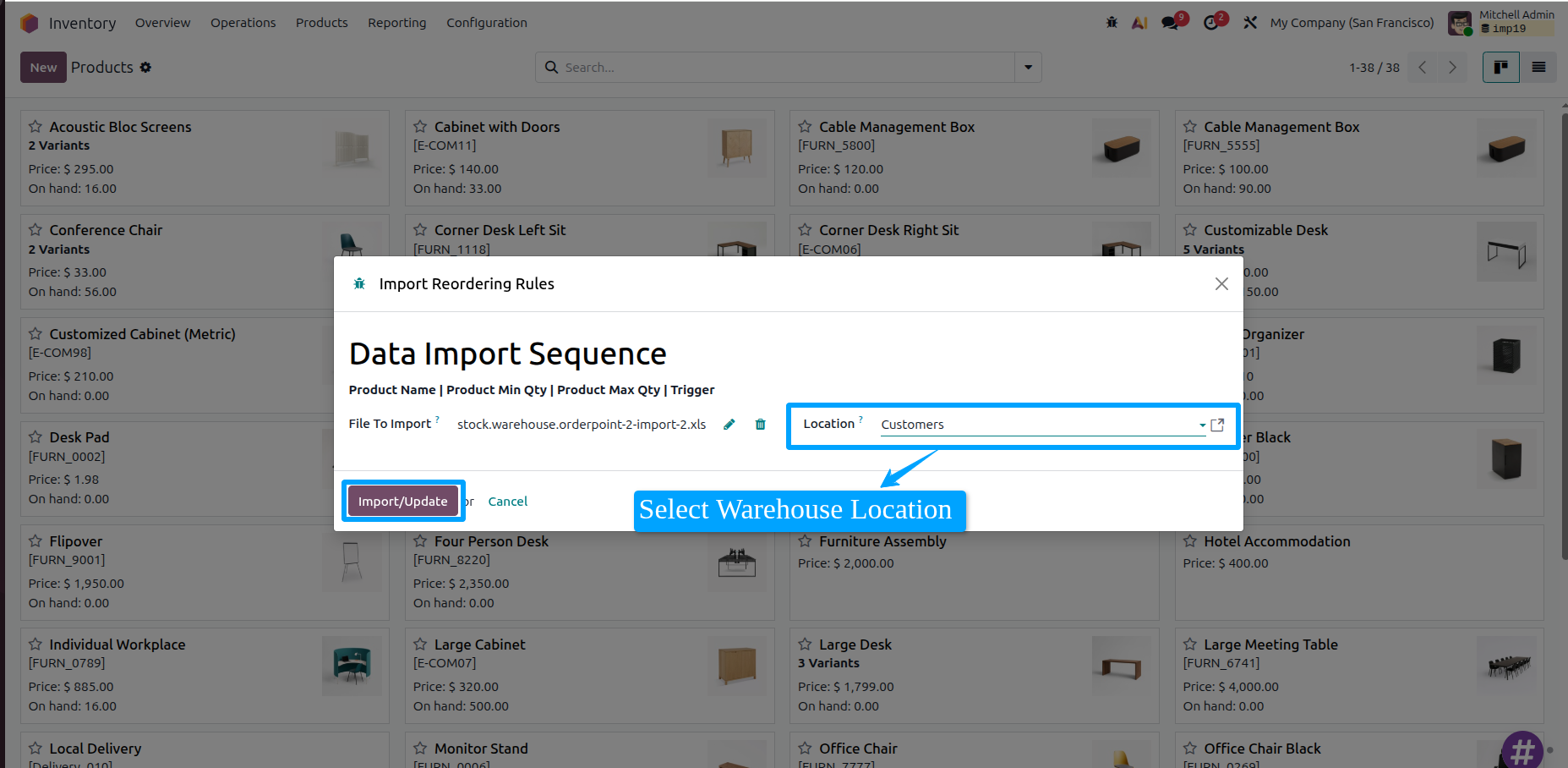This screenshot has height=768, width=1568.
Task: Open the Local Delivery product card
Action: click(x=205, y=749)
